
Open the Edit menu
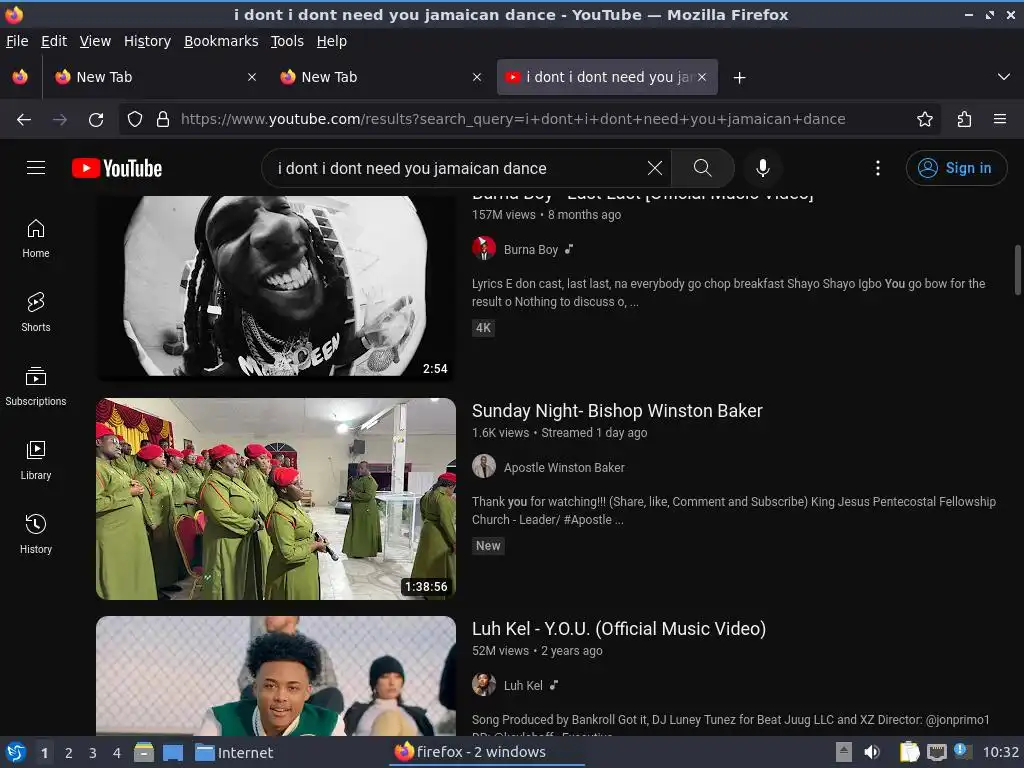(x=54, y=41)
